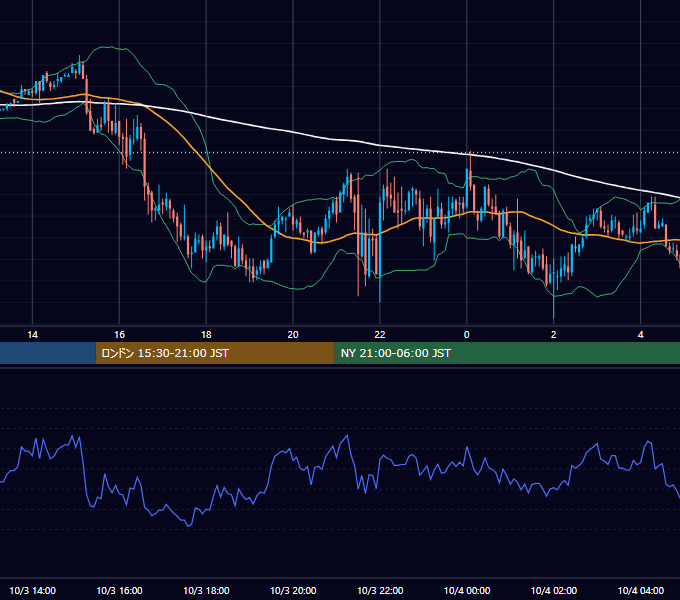Click the 10/3 22:00 date label

pos(380,590)
